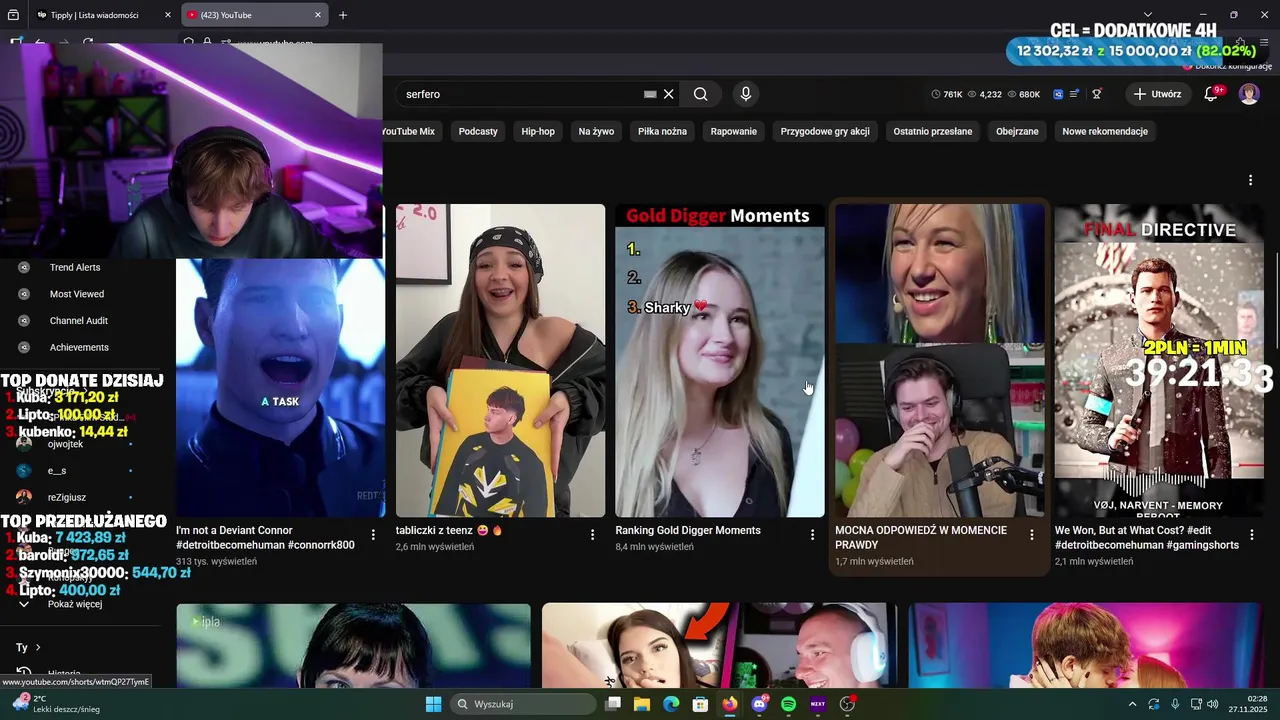The image size is (1280, 720).
Task: Select the Nowe rekomendacje chip
Action: click(x=1105, y=131)
